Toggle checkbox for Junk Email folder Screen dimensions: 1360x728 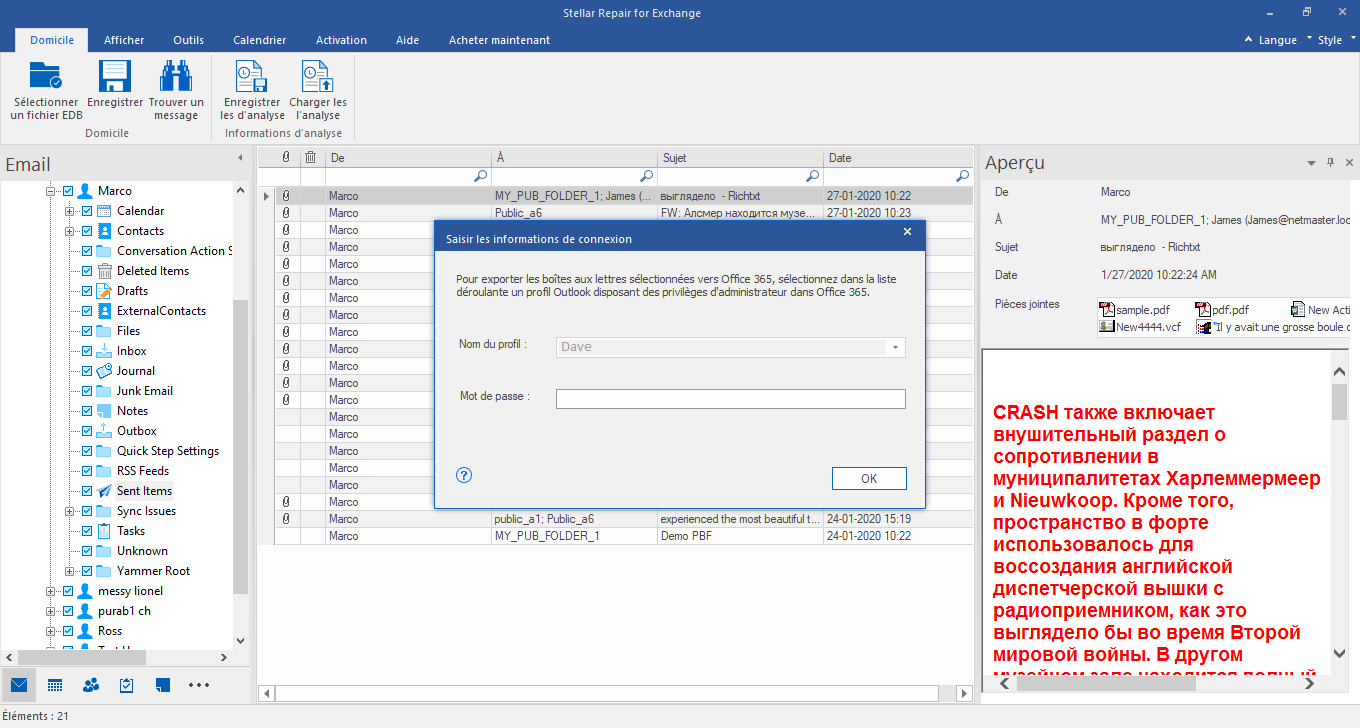point(87,391)
